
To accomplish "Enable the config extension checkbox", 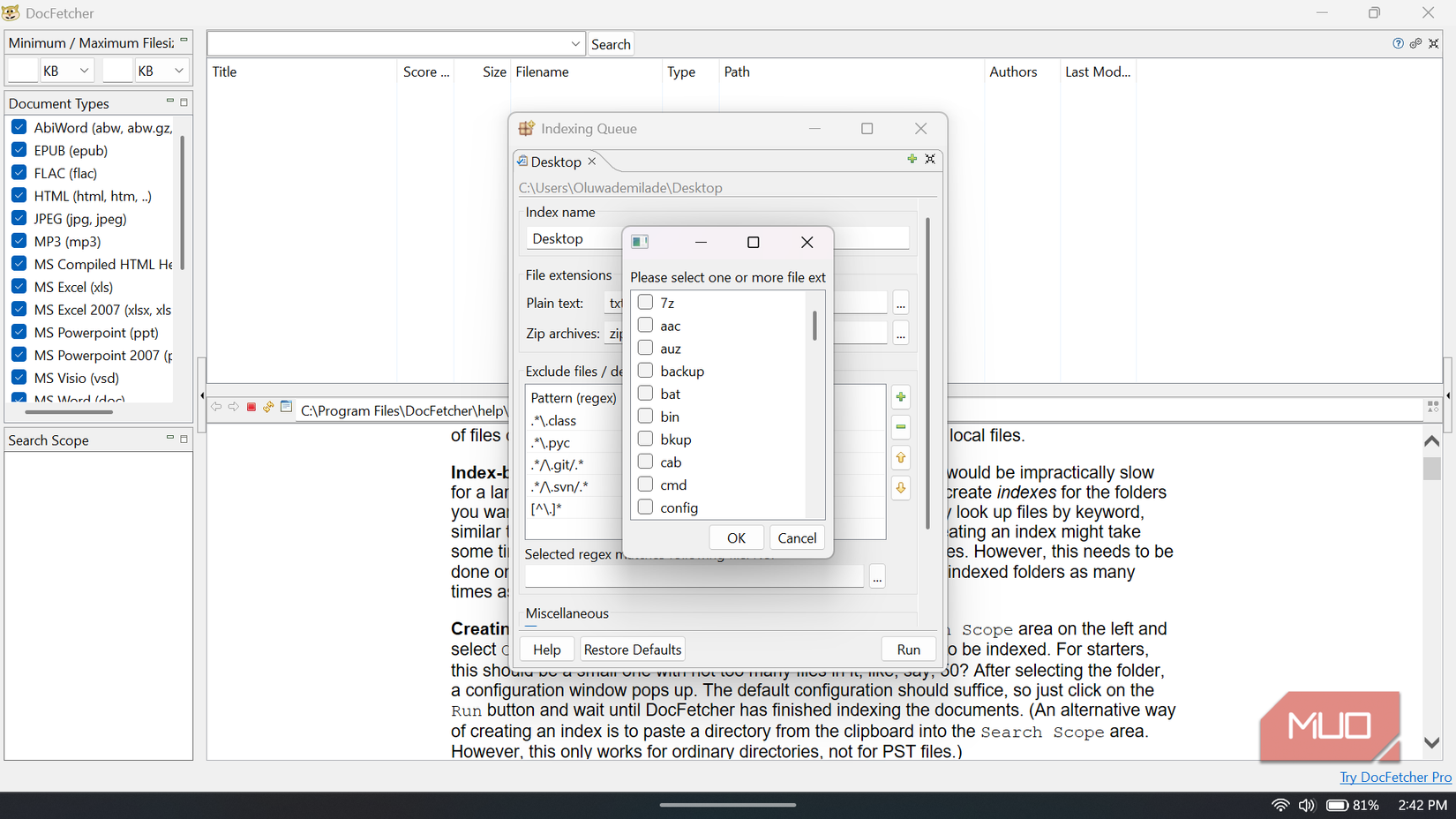I will 645,507.
